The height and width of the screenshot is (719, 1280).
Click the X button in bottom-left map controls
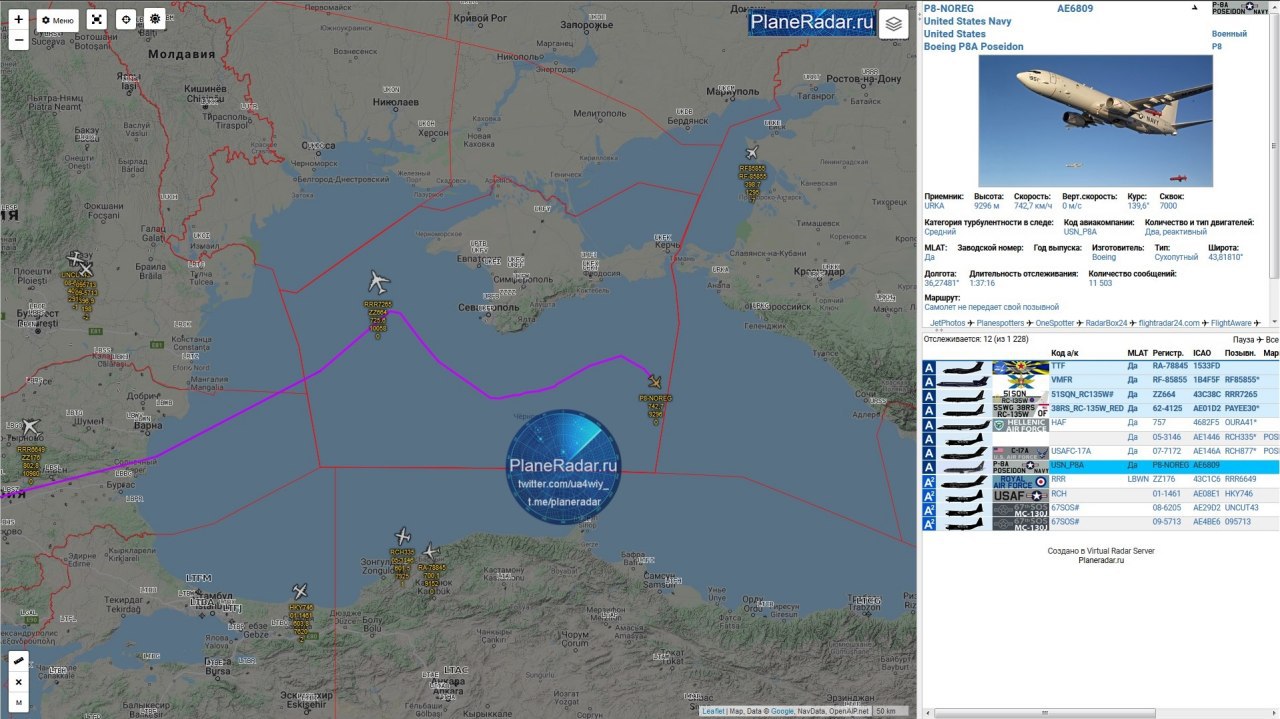[19, 682]
